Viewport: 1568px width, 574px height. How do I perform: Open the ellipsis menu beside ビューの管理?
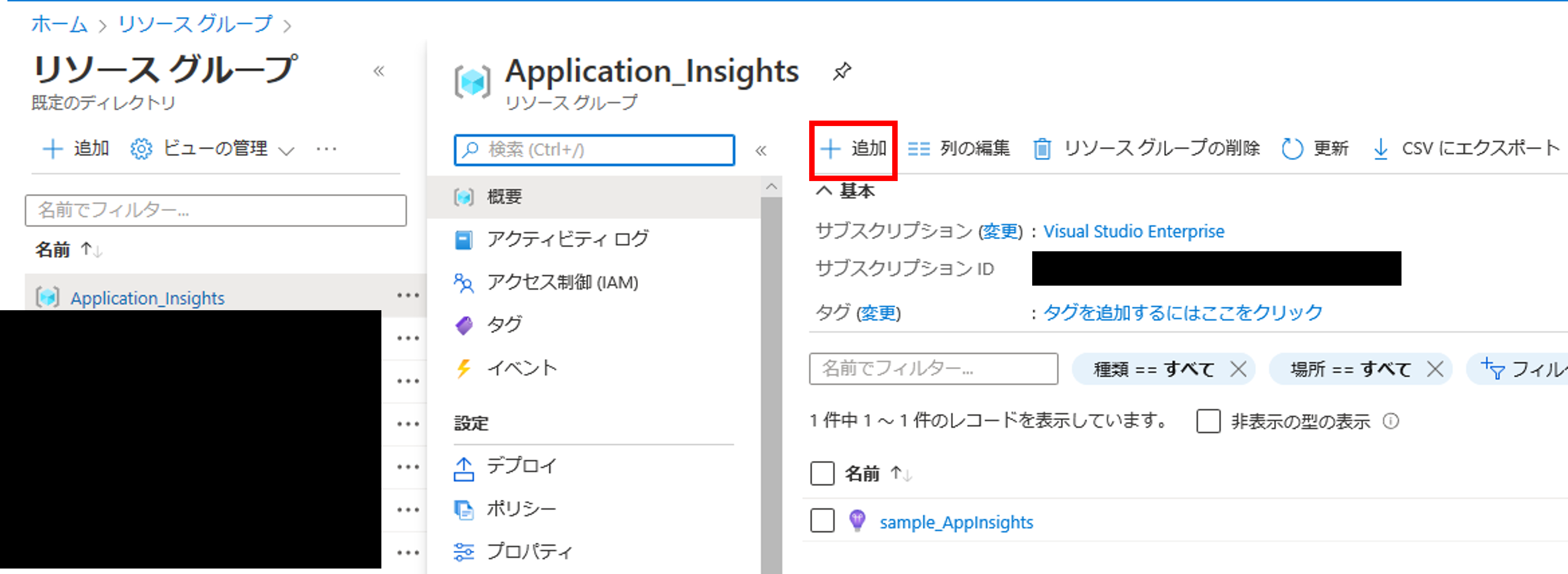pos(326,149)
